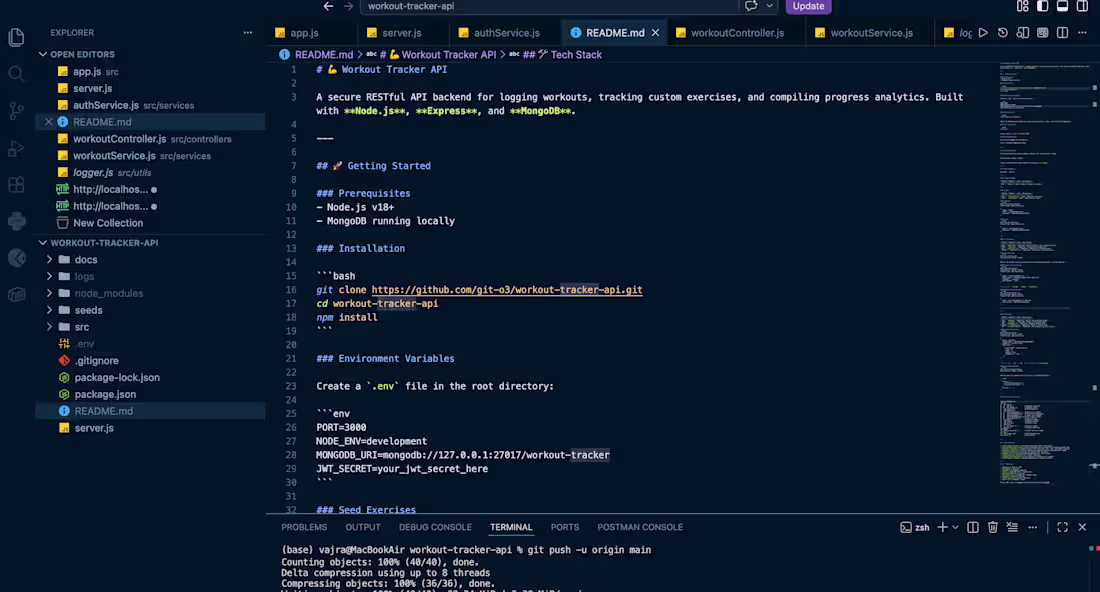Close README.md from Open Editors list
The image size is (1100, 592).
(x=48, y=122)
